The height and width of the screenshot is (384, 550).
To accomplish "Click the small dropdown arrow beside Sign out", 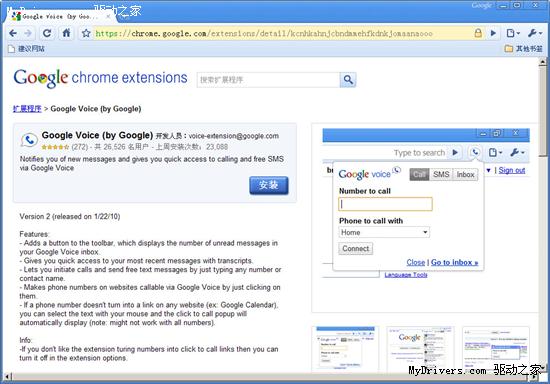I will click(x=488, y=170).
